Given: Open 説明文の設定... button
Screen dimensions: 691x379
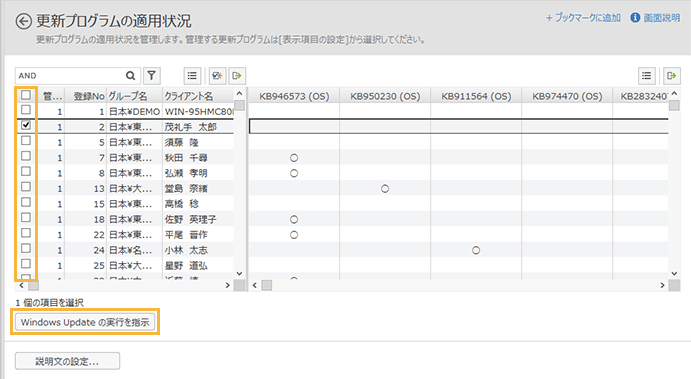Looking at the screenshot, I should [67, 361].
